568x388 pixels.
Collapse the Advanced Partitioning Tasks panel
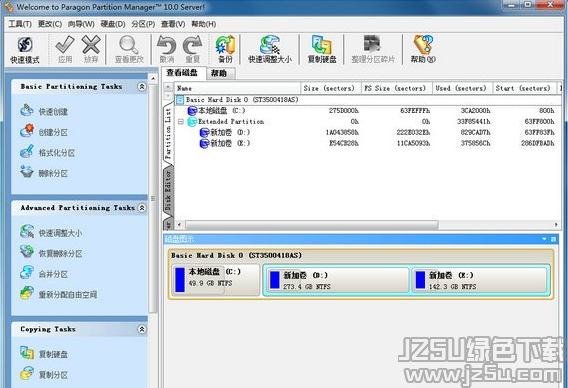142,208
